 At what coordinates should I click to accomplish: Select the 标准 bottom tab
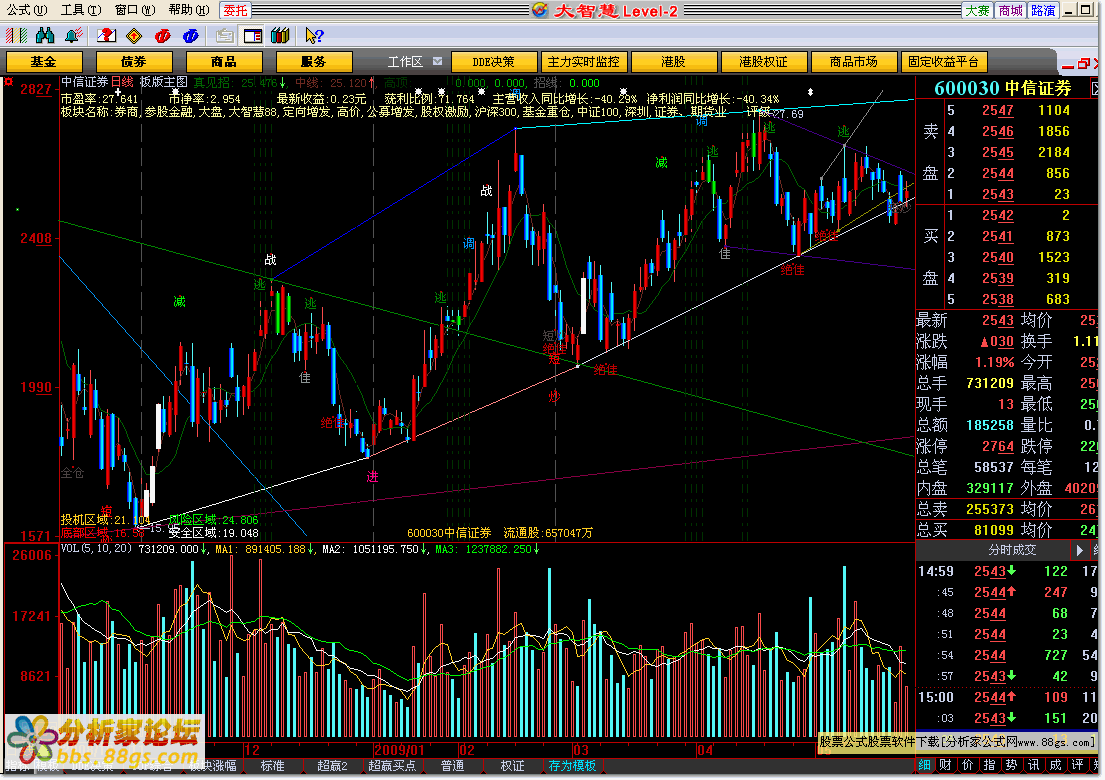click(273, 765)
